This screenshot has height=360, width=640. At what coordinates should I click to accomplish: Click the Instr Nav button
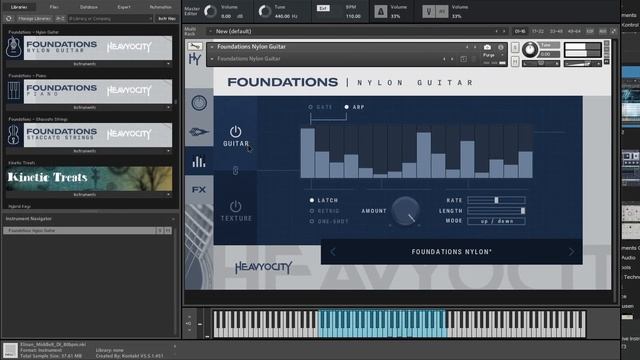pyautogui.click(x=167, y=19)
